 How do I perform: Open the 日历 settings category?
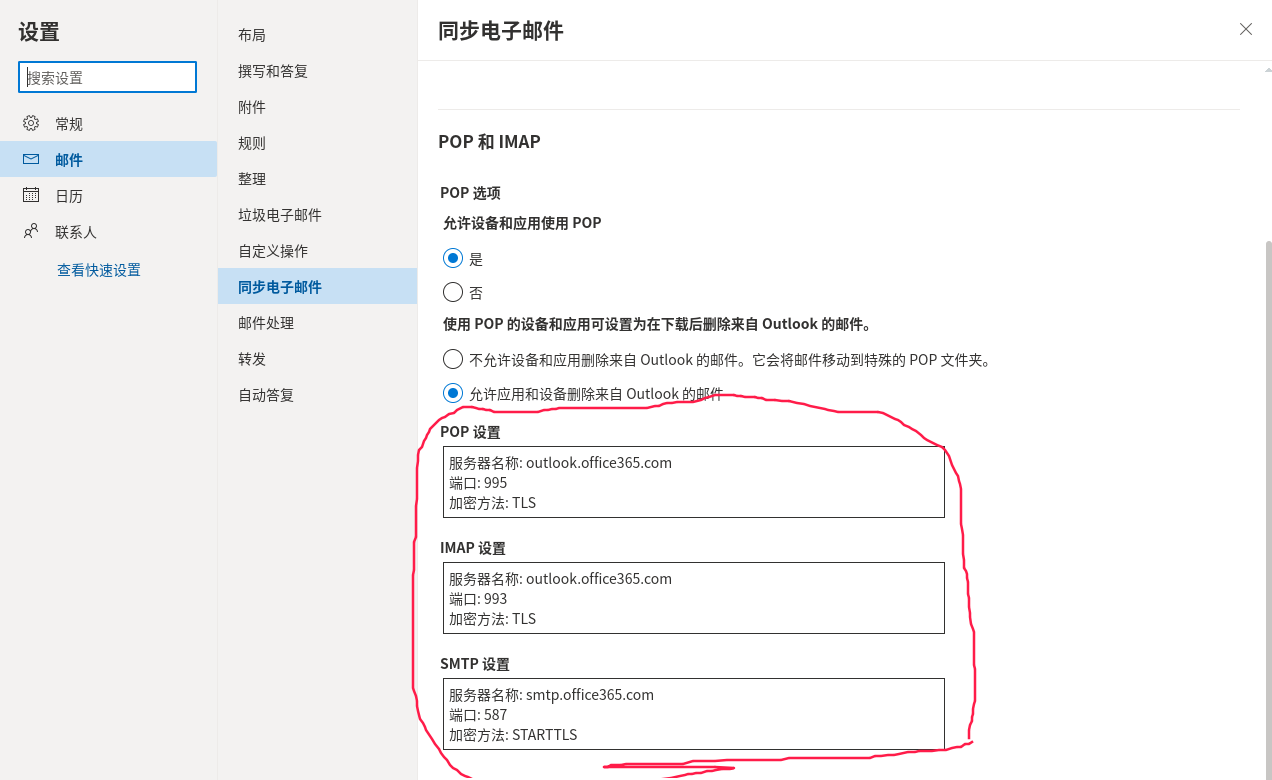click(x=108, y=195)
